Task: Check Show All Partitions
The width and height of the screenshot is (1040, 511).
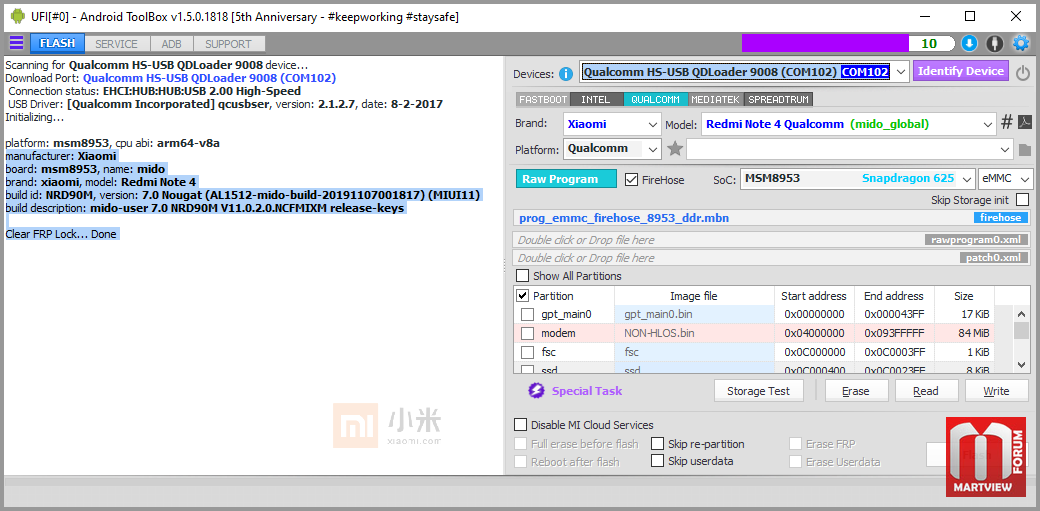Action: click(523, 275)
